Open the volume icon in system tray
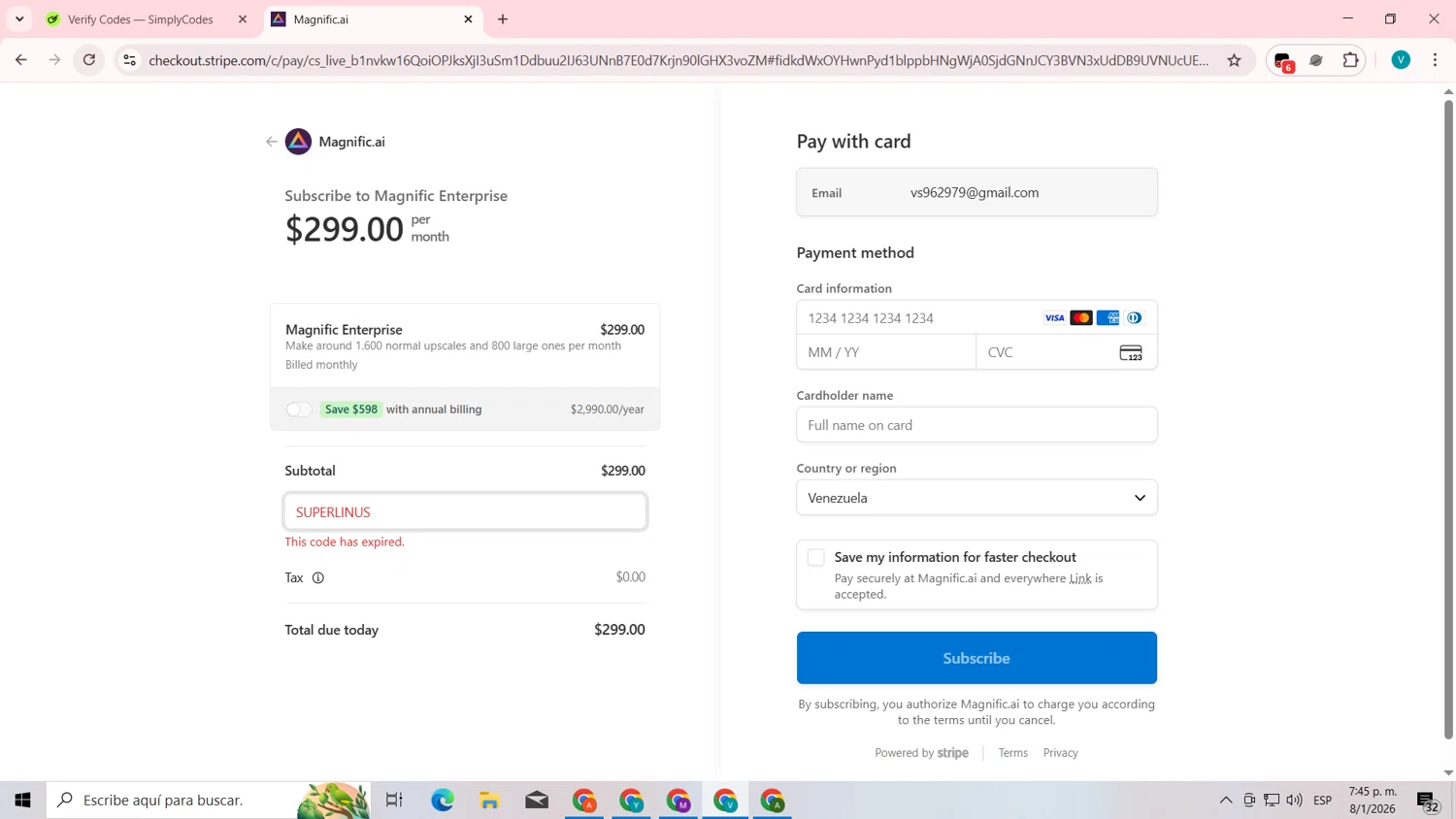Viewport: 1456px width, 819px height. point(1294,801)
